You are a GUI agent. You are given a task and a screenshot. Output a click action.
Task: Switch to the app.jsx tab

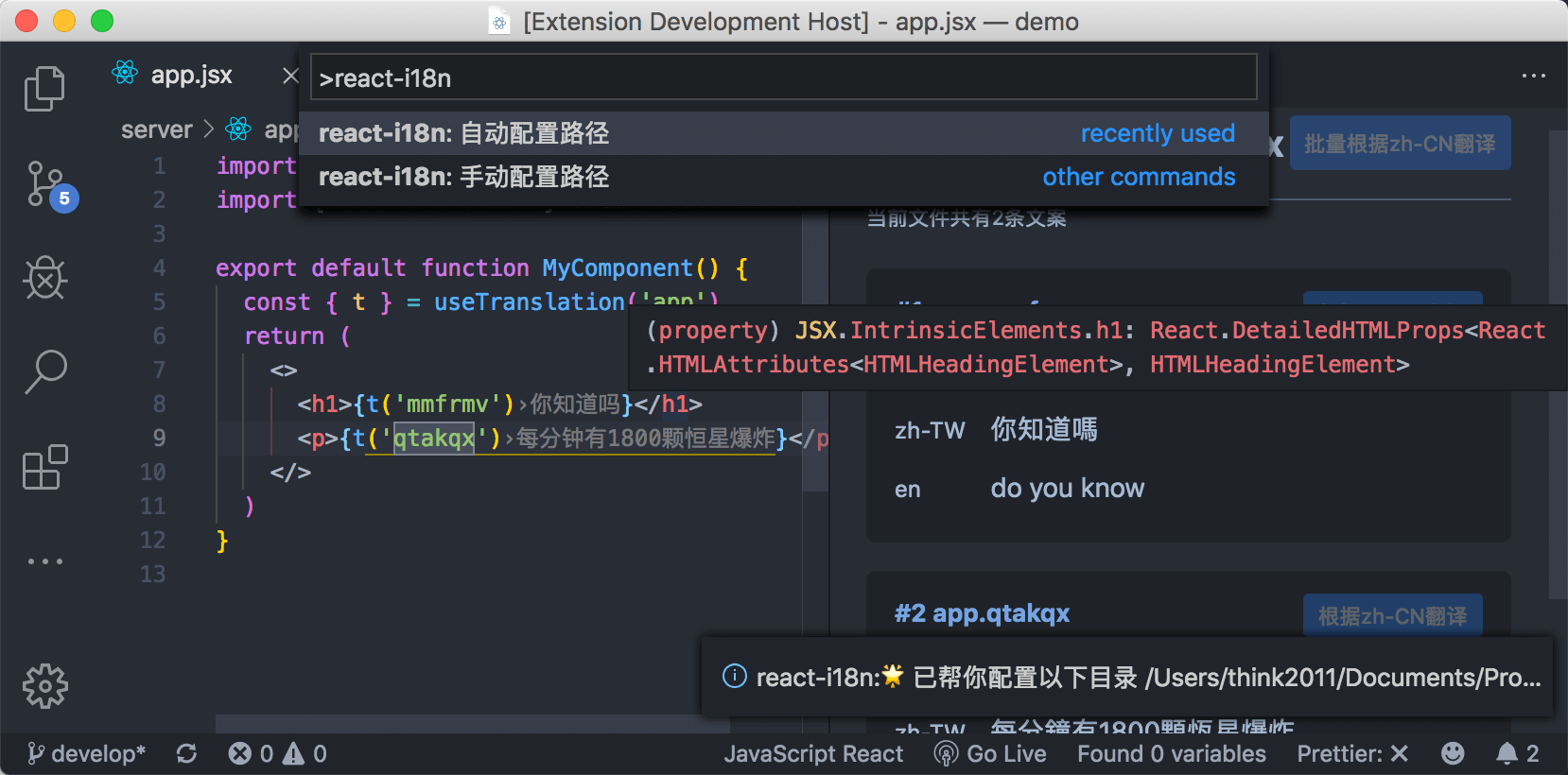click(x=191, y=76)
